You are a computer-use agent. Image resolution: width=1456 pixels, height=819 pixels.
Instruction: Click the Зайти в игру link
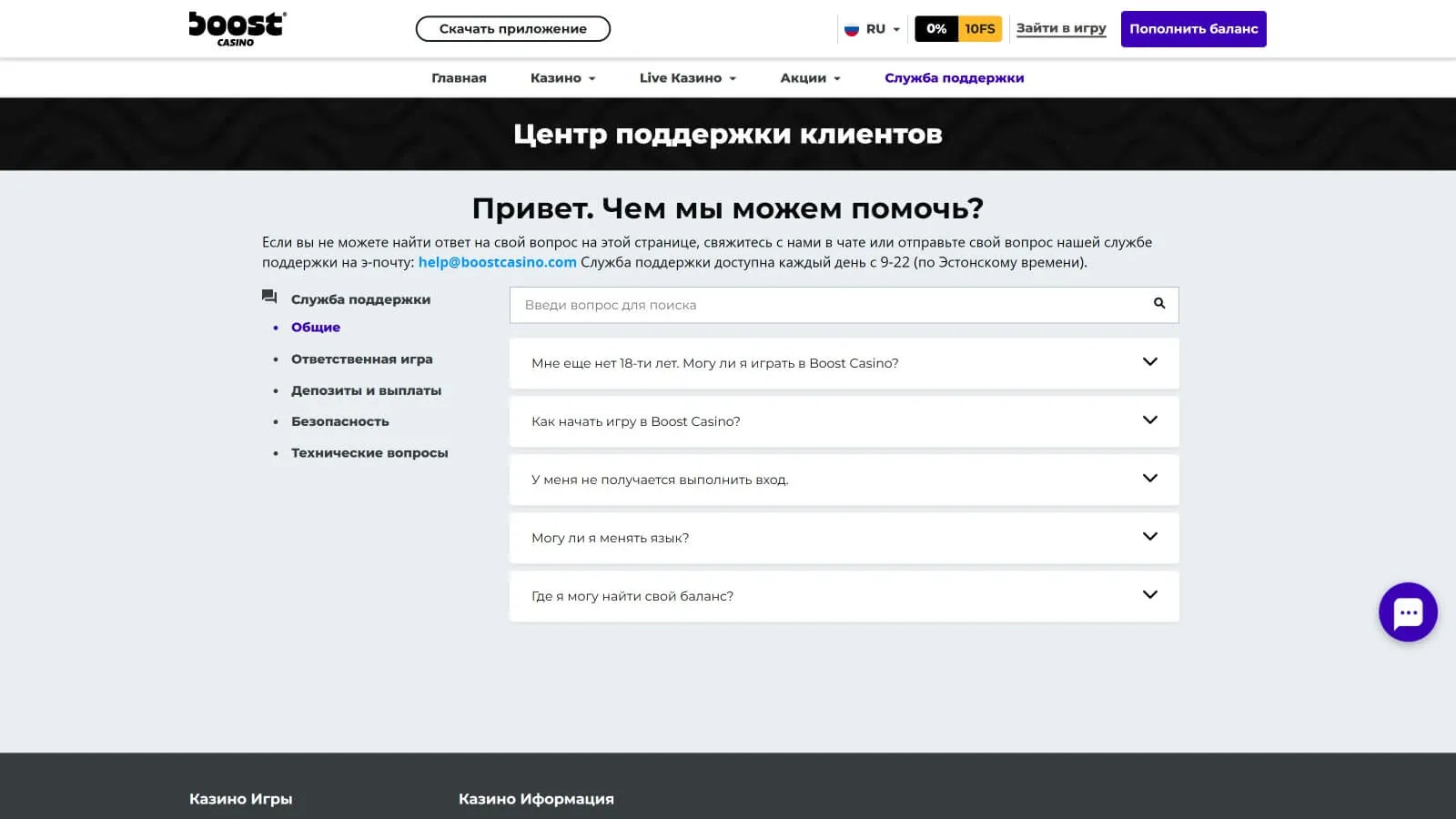[x=1061, y=29]
